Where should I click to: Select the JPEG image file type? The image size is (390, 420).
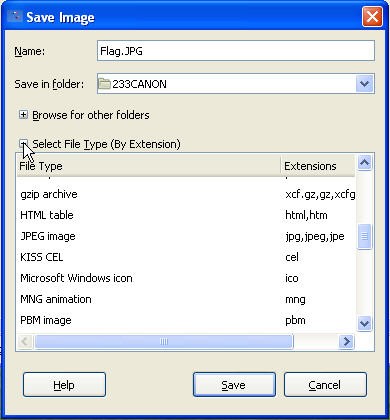click(48, 236)
